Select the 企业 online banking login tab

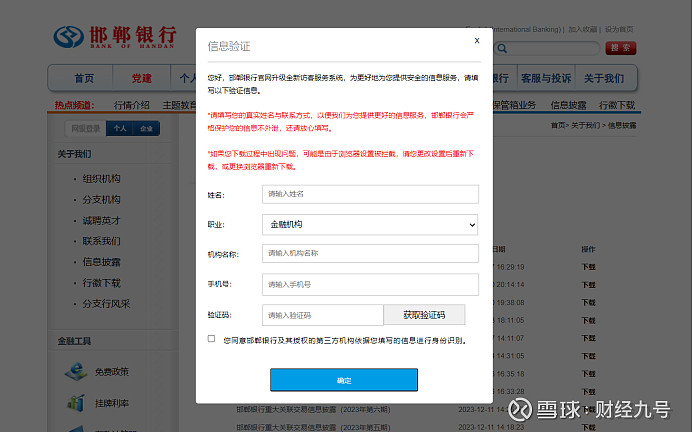tap(146, 128)
